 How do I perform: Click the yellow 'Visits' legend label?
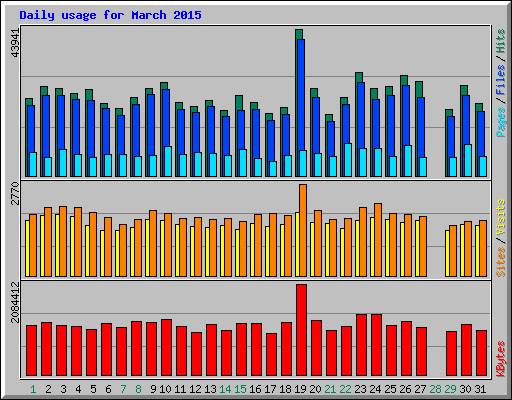(500, 217)
